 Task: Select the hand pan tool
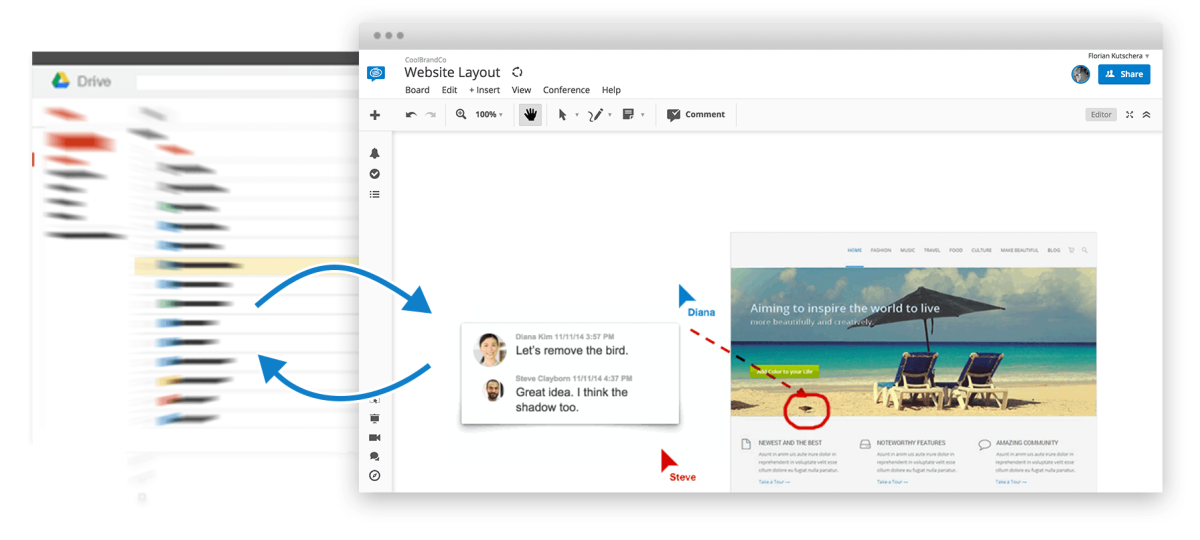[x=530, y=115]
